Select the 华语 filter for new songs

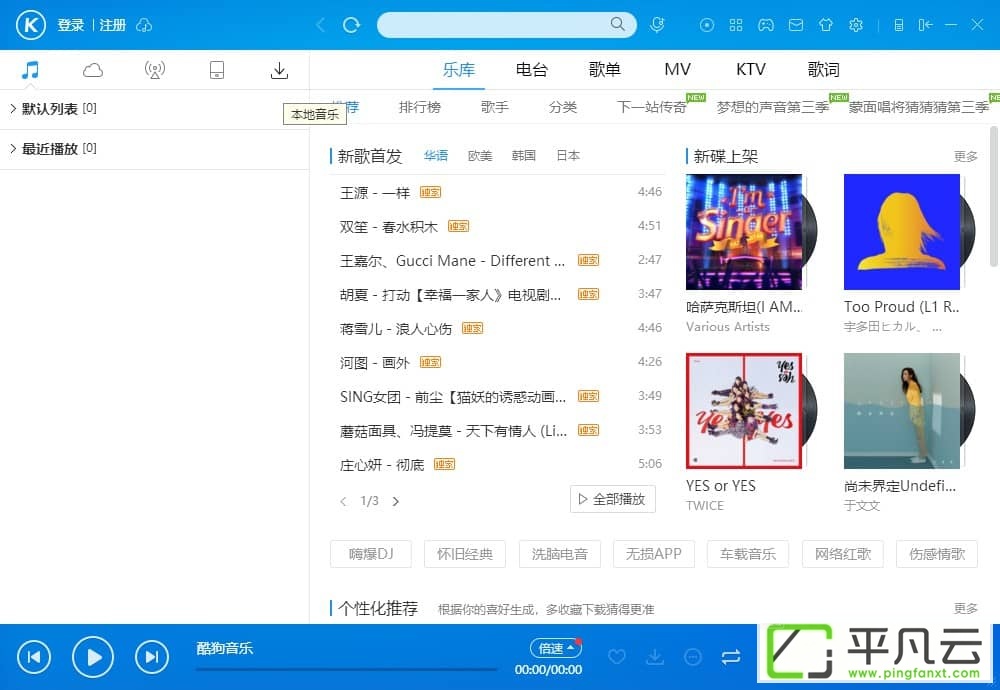436,156
